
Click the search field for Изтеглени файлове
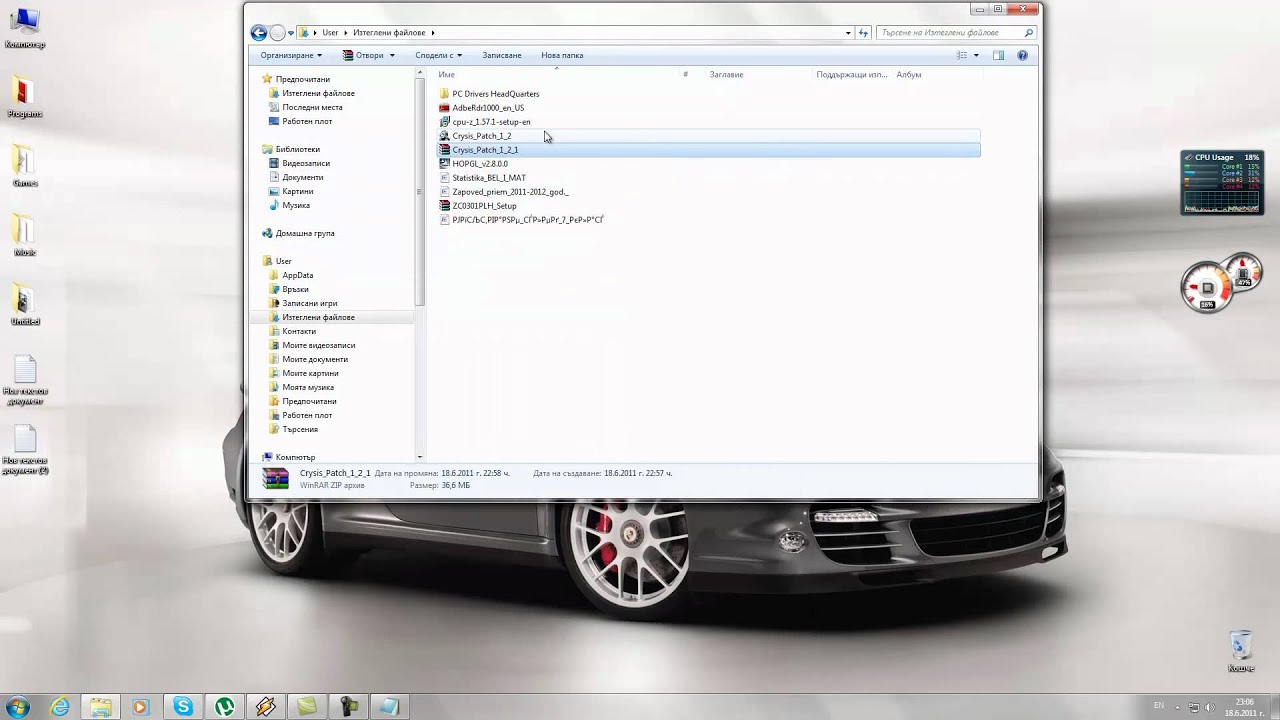[950, 33]
